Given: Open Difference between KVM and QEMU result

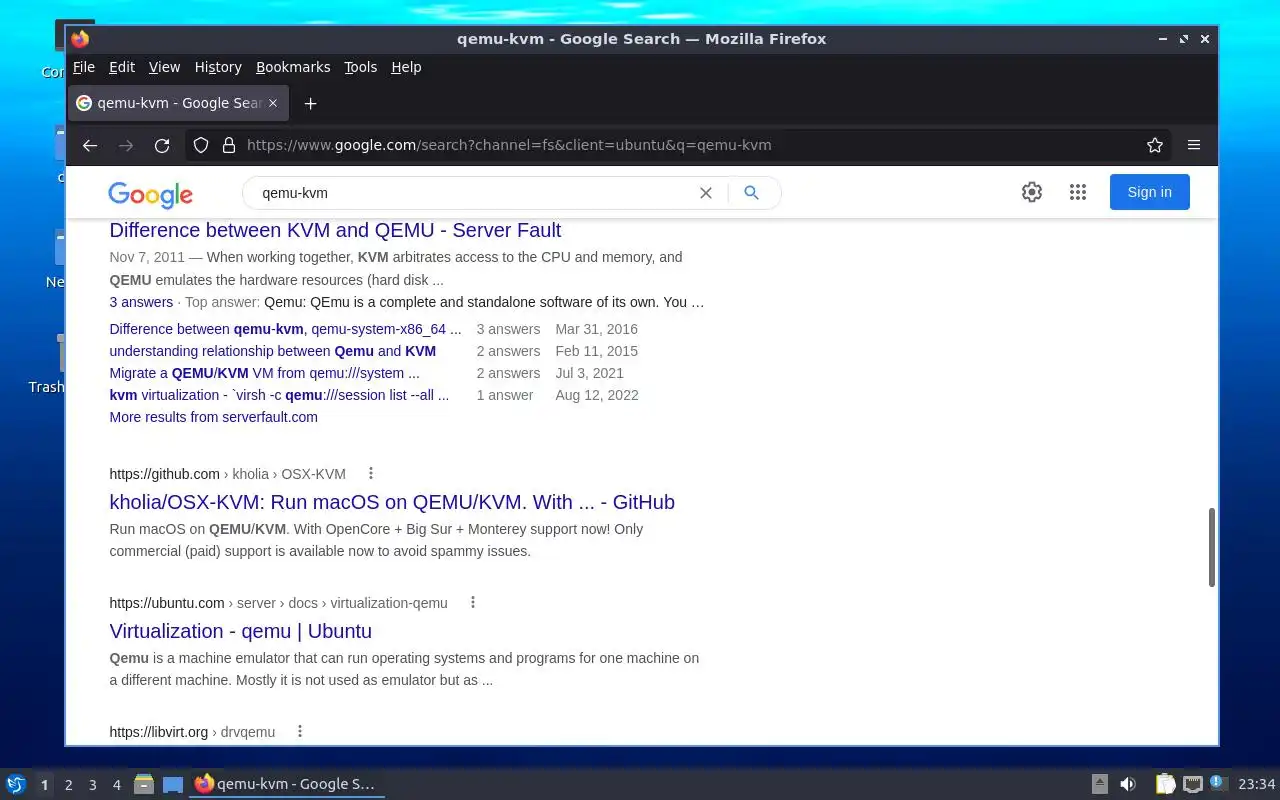Looking at the screenshot, I should (335, 230).
